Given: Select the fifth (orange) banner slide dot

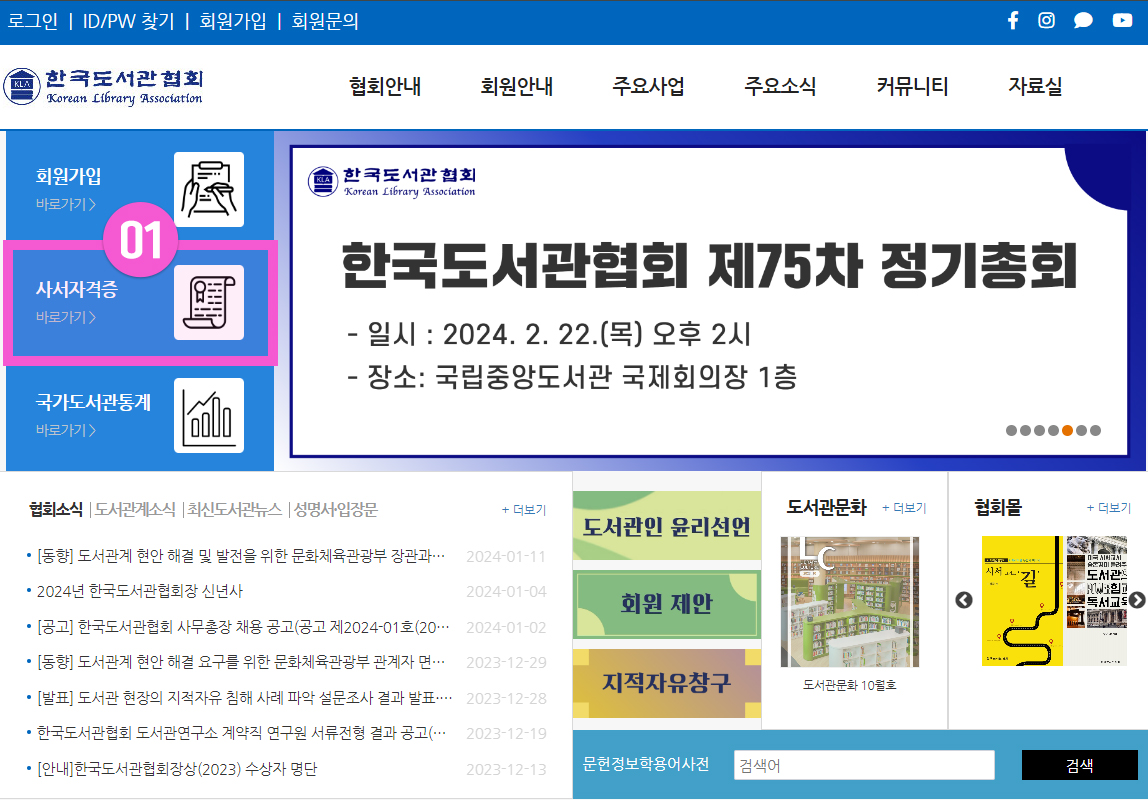Looking at the screenshot, I should (x=1067, y=430).
